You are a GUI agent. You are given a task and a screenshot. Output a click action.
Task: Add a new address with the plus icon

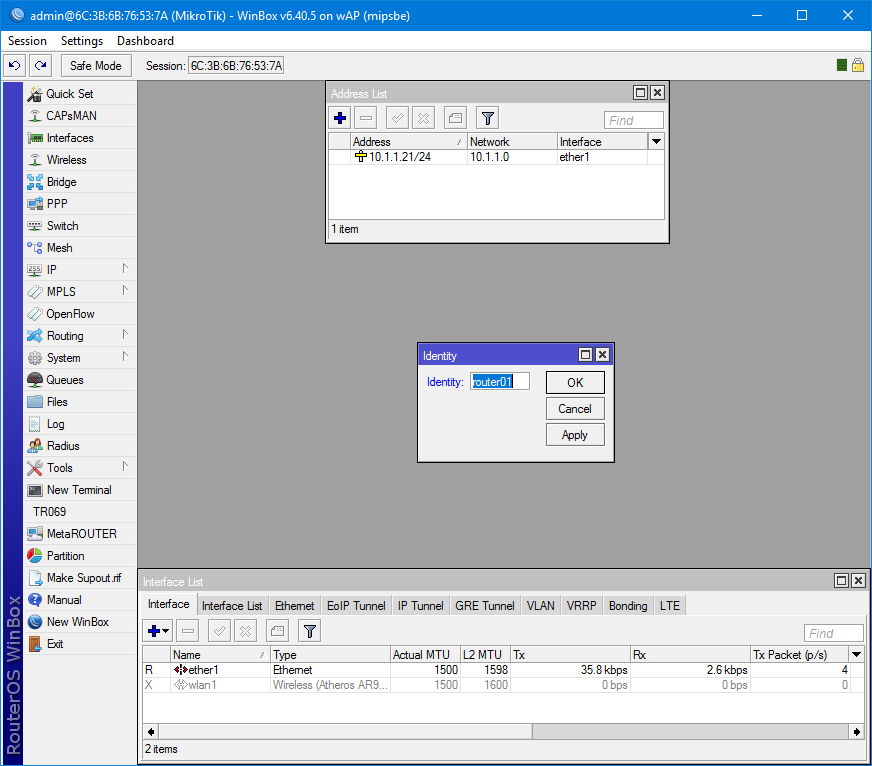(x=339, y=117)
